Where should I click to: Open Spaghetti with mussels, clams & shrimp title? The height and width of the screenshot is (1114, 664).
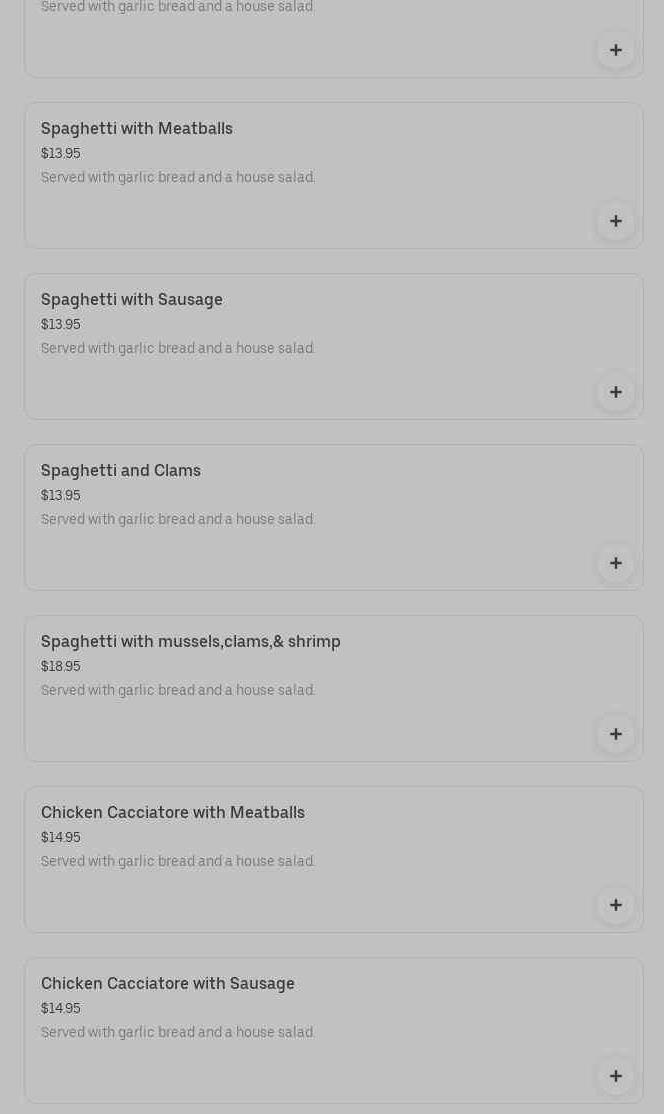[x=191, y=641]
